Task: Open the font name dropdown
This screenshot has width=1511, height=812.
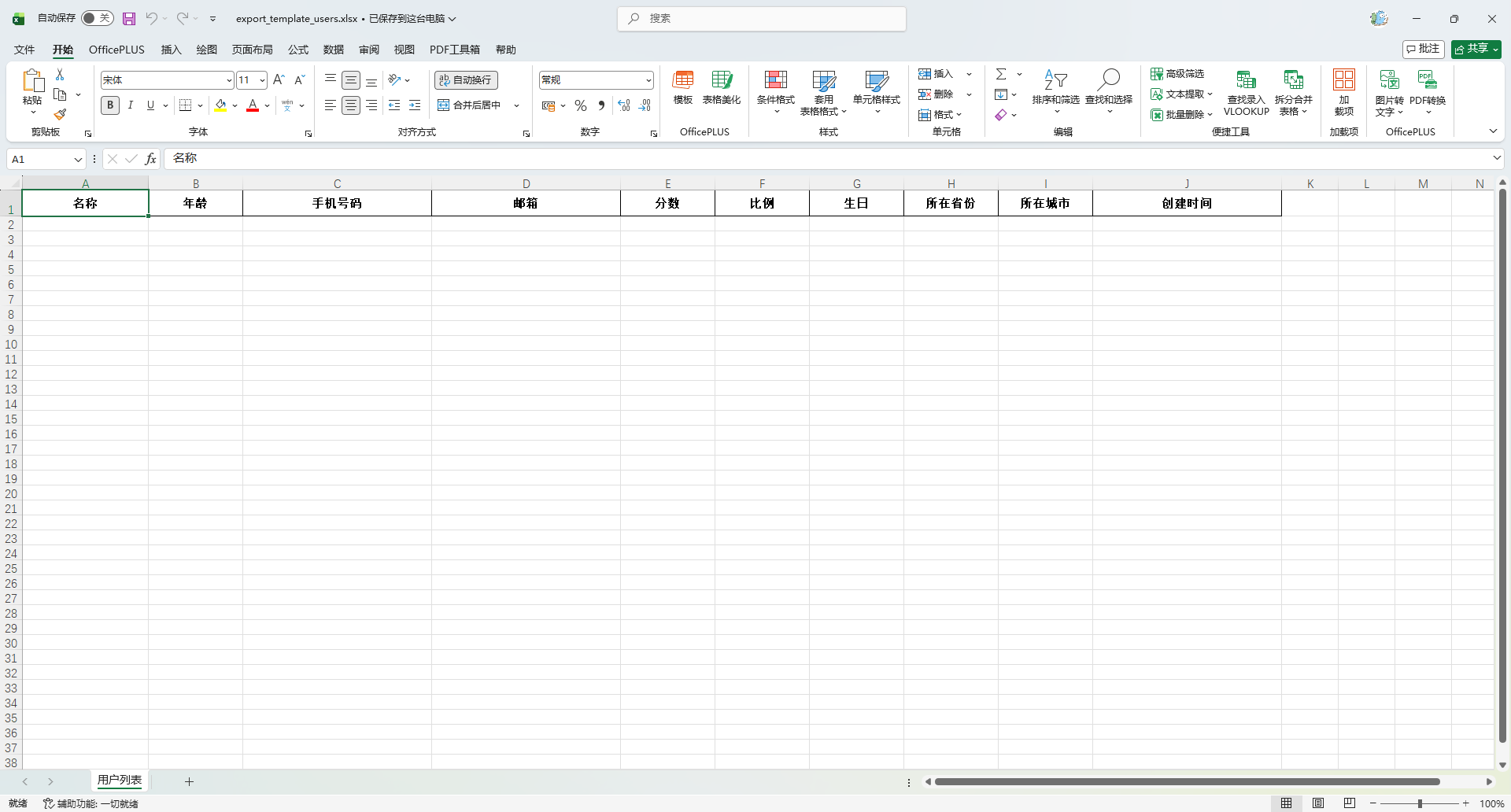Action: click(229, 80)
